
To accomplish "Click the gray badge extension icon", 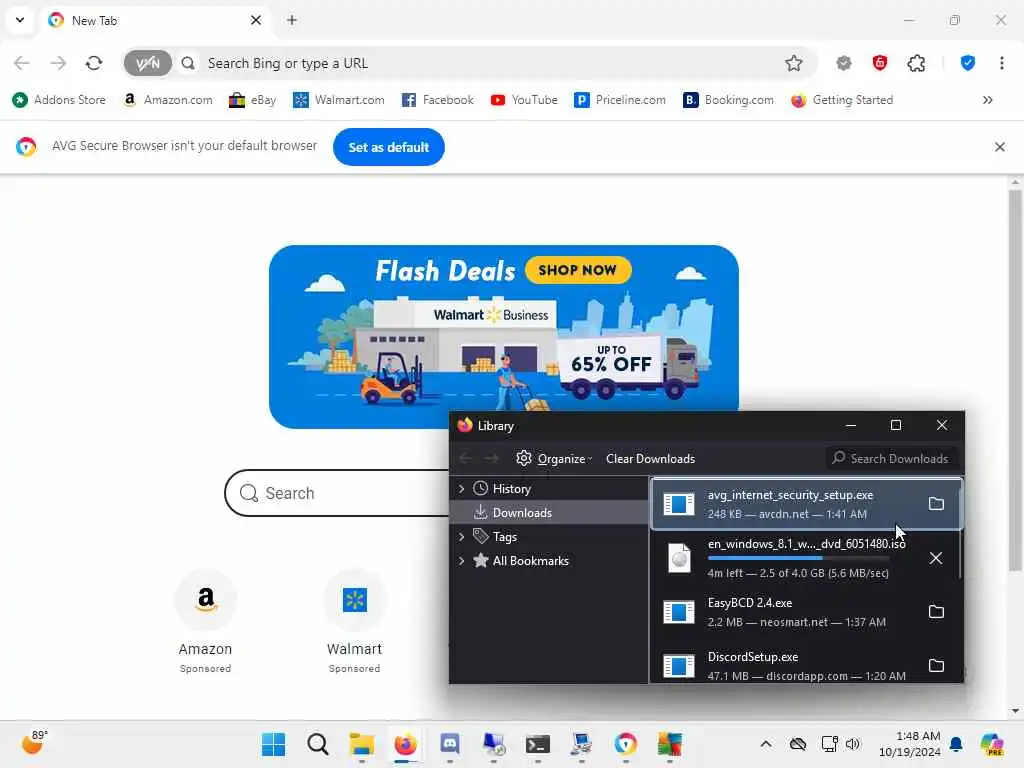I will [844, 63].
